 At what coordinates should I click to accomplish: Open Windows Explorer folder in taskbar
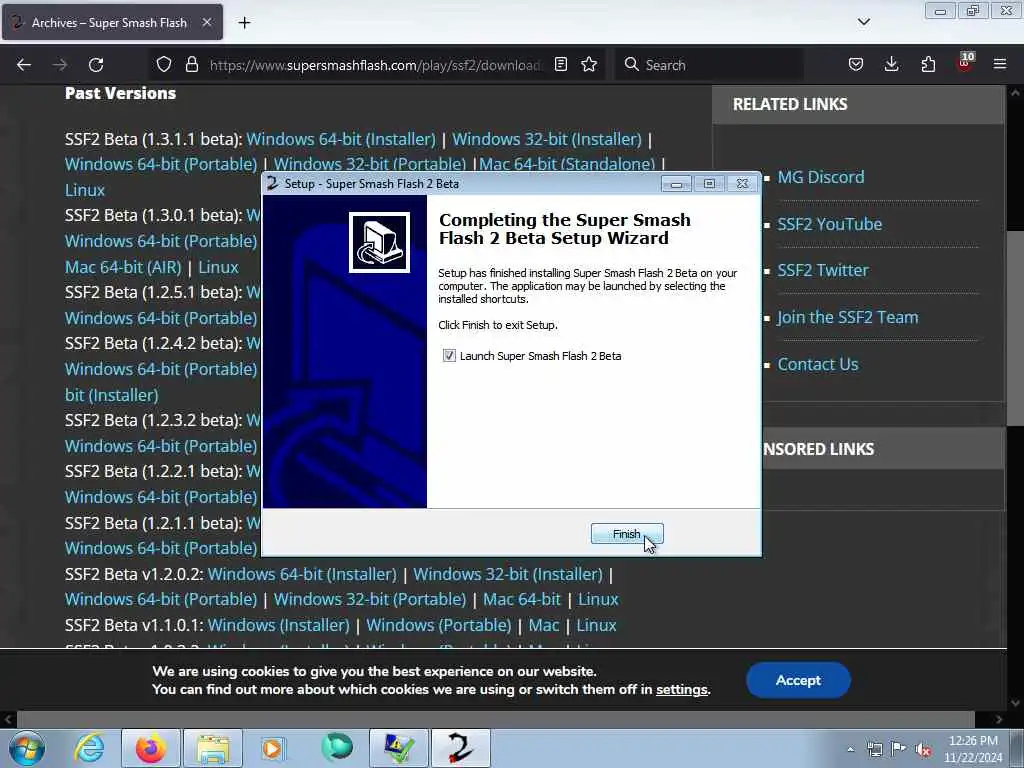213,748
